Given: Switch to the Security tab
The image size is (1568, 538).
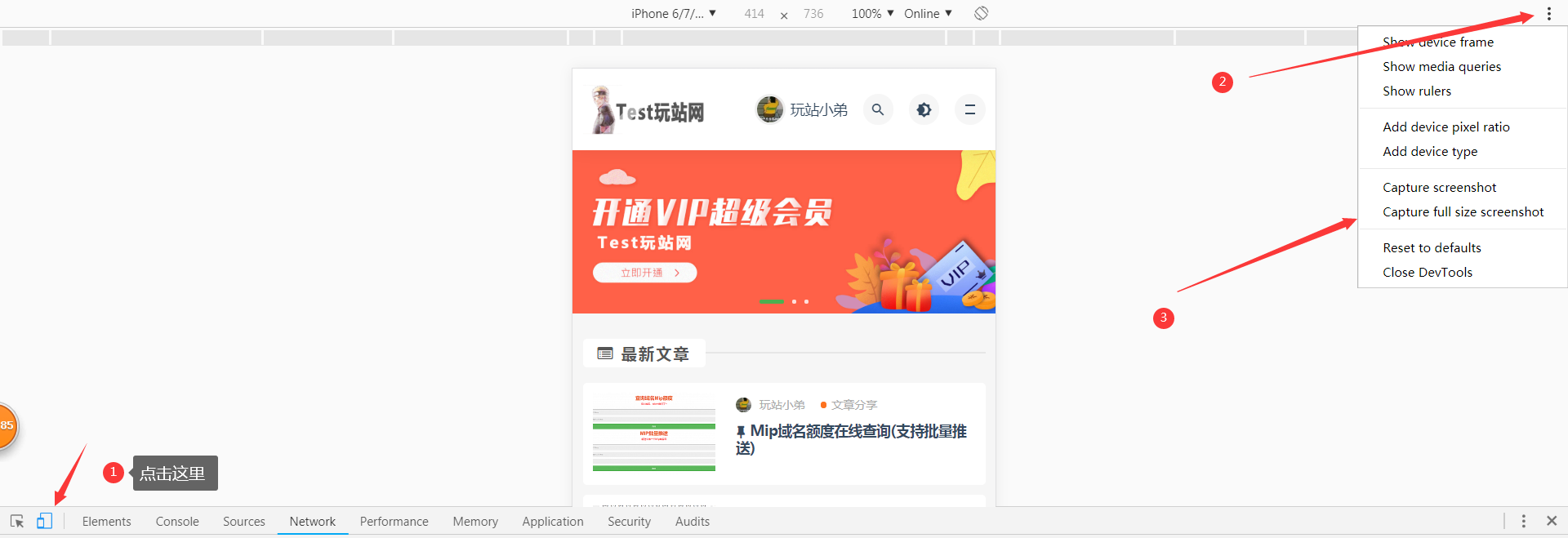Looking at the screenshot, I should tap(629, 522).
